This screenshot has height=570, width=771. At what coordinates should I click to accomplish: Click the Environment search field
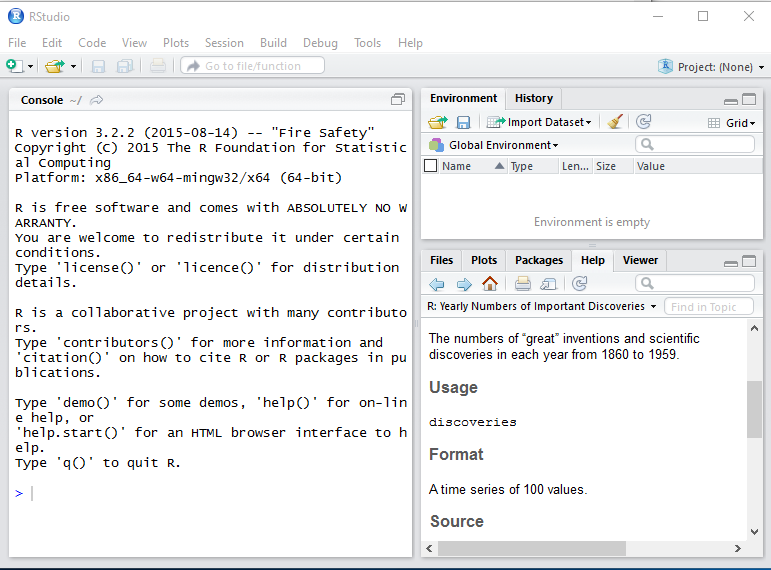695,144
